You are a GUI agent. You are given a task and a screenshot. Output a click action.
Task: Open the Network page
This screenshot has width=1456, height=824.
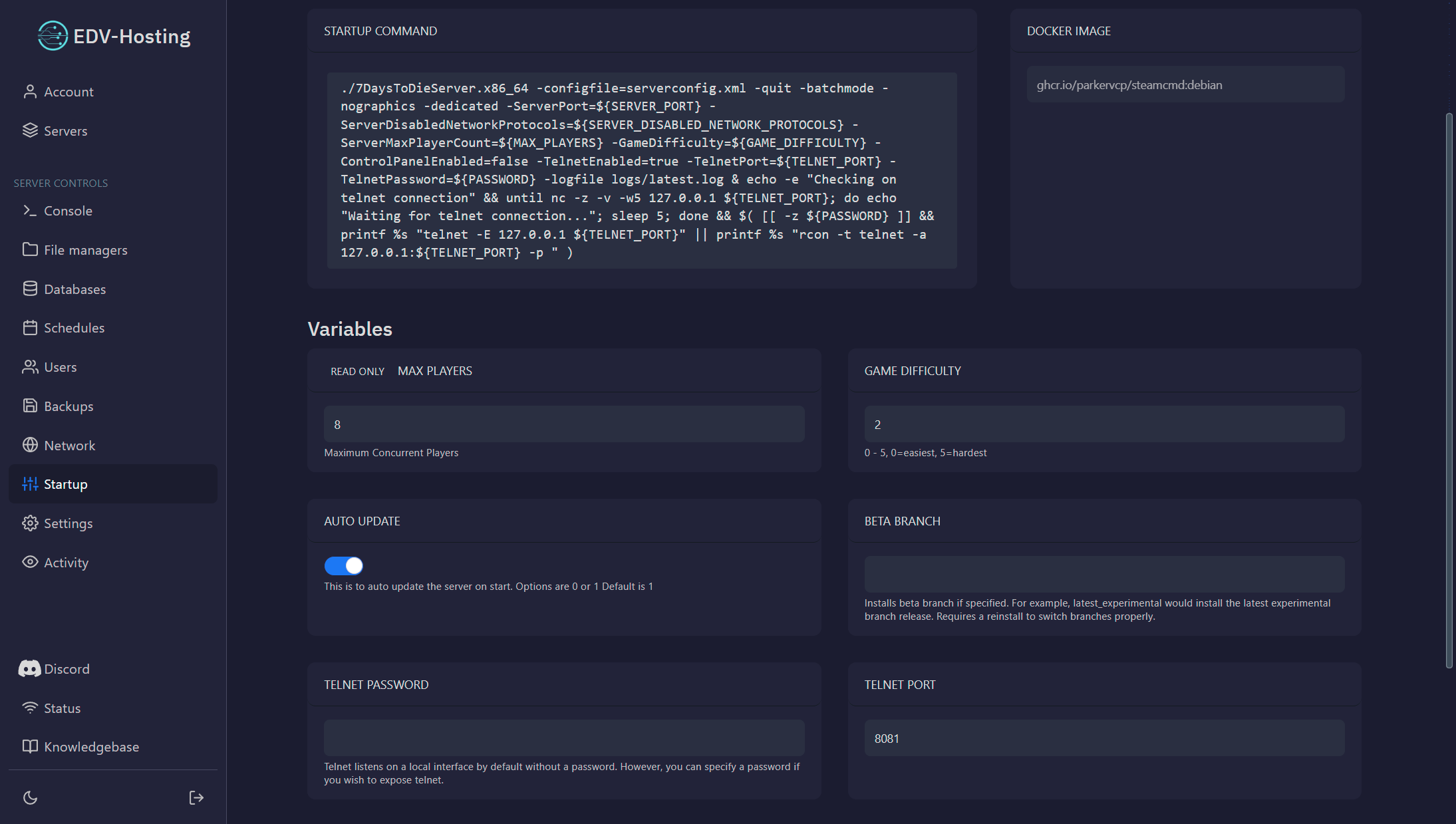113,445
